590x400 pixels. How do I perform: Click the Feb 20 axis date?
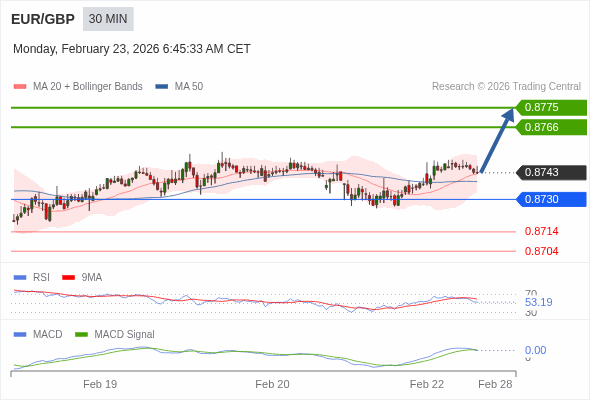coord(272,384)
